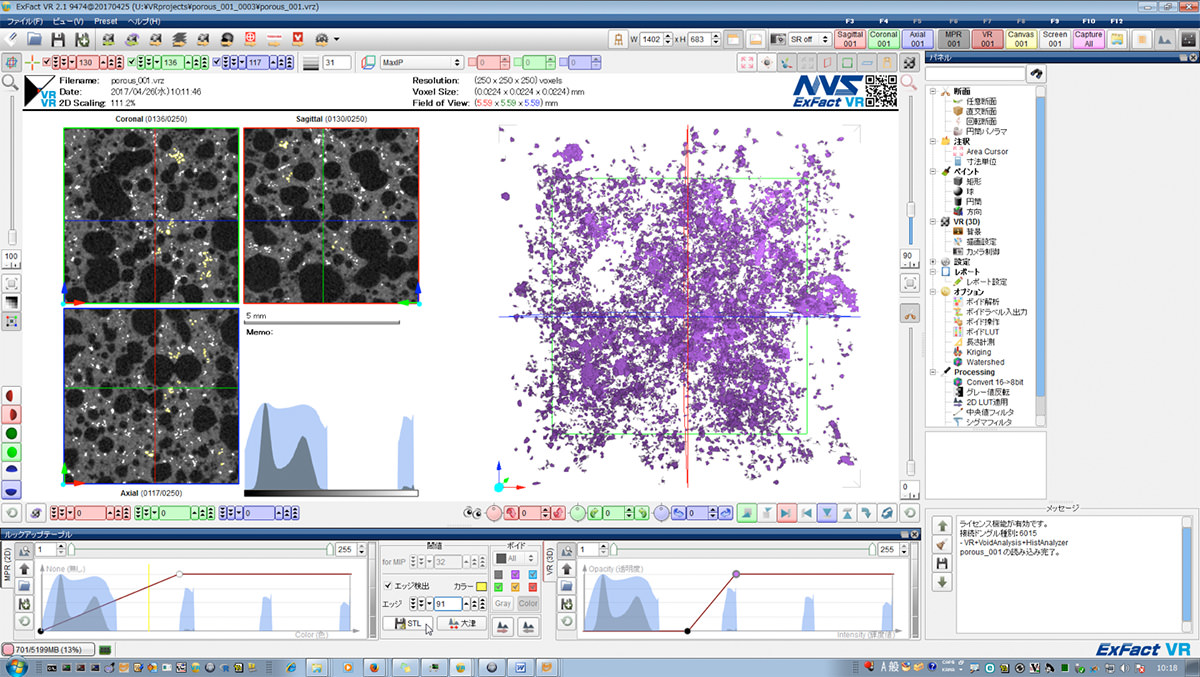
Task: Click the slab thickness field showing 31
Action: pyautogui.click(x=337, y=63)
